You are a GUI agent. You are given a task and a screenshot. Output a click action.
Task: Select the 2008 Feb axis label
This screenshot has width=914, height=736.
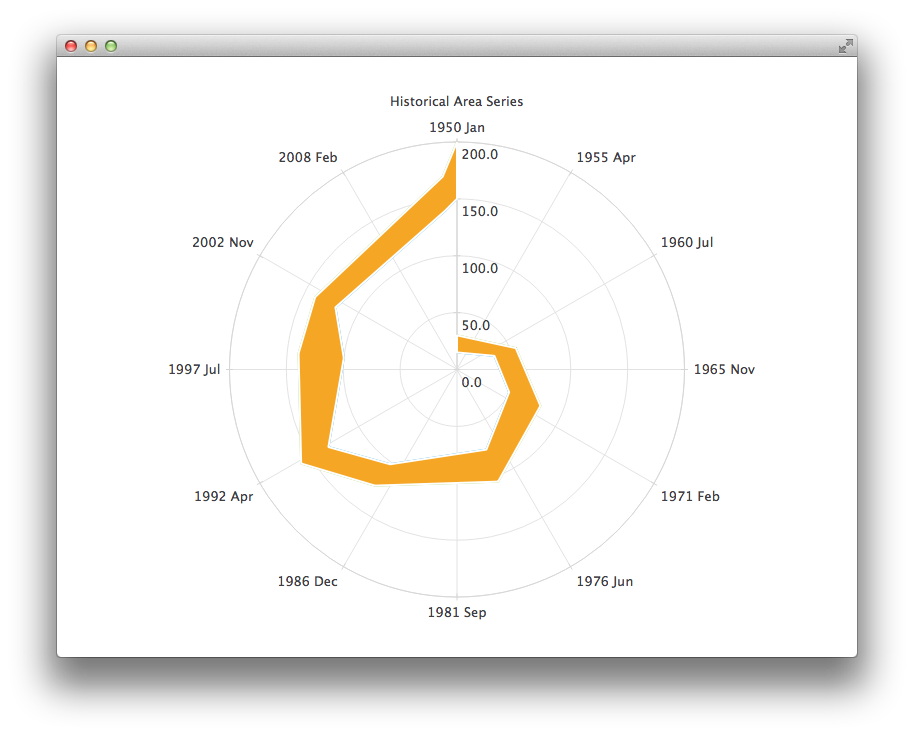308,157
